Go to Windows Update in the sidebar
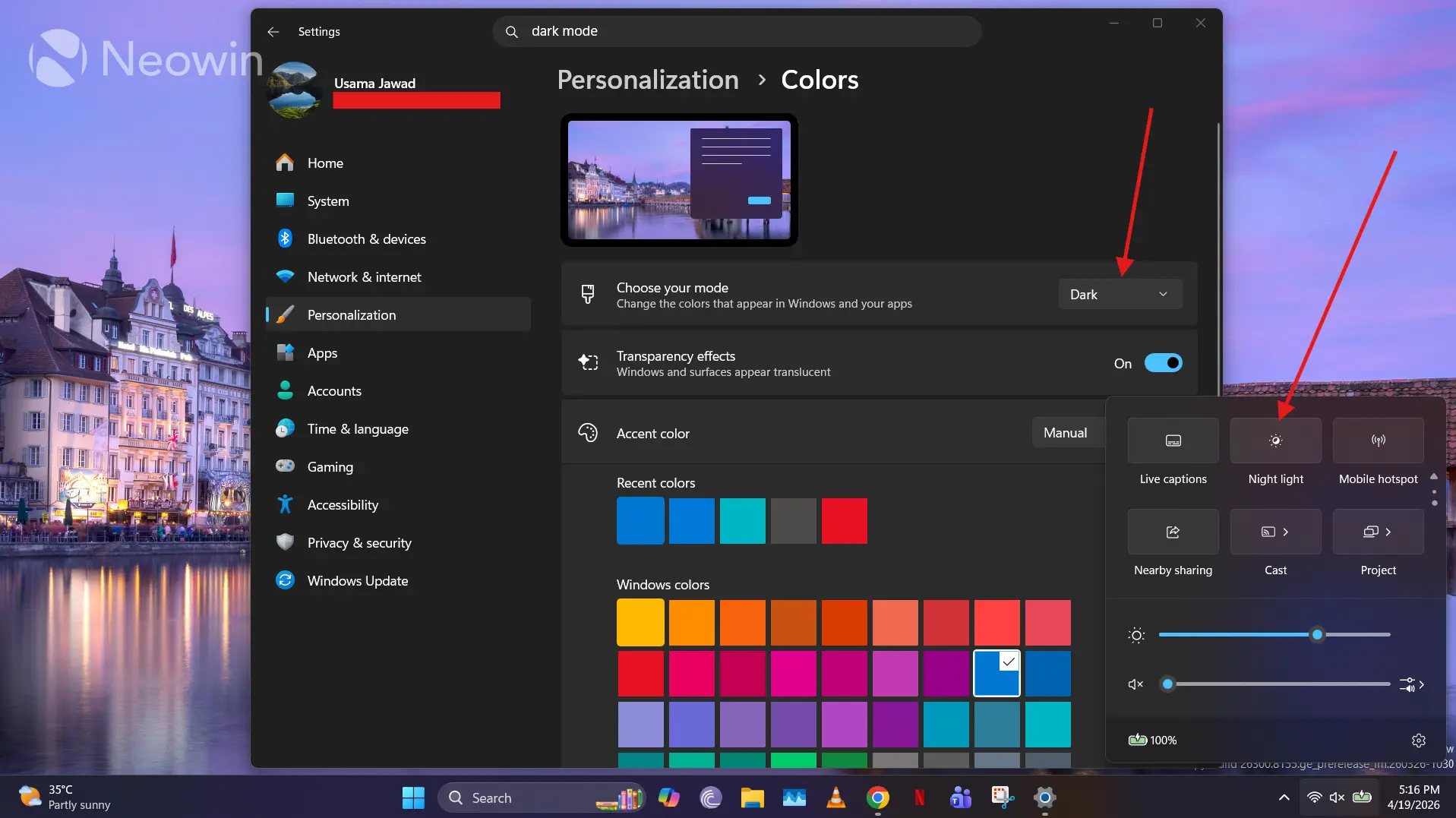 [357, 581]
